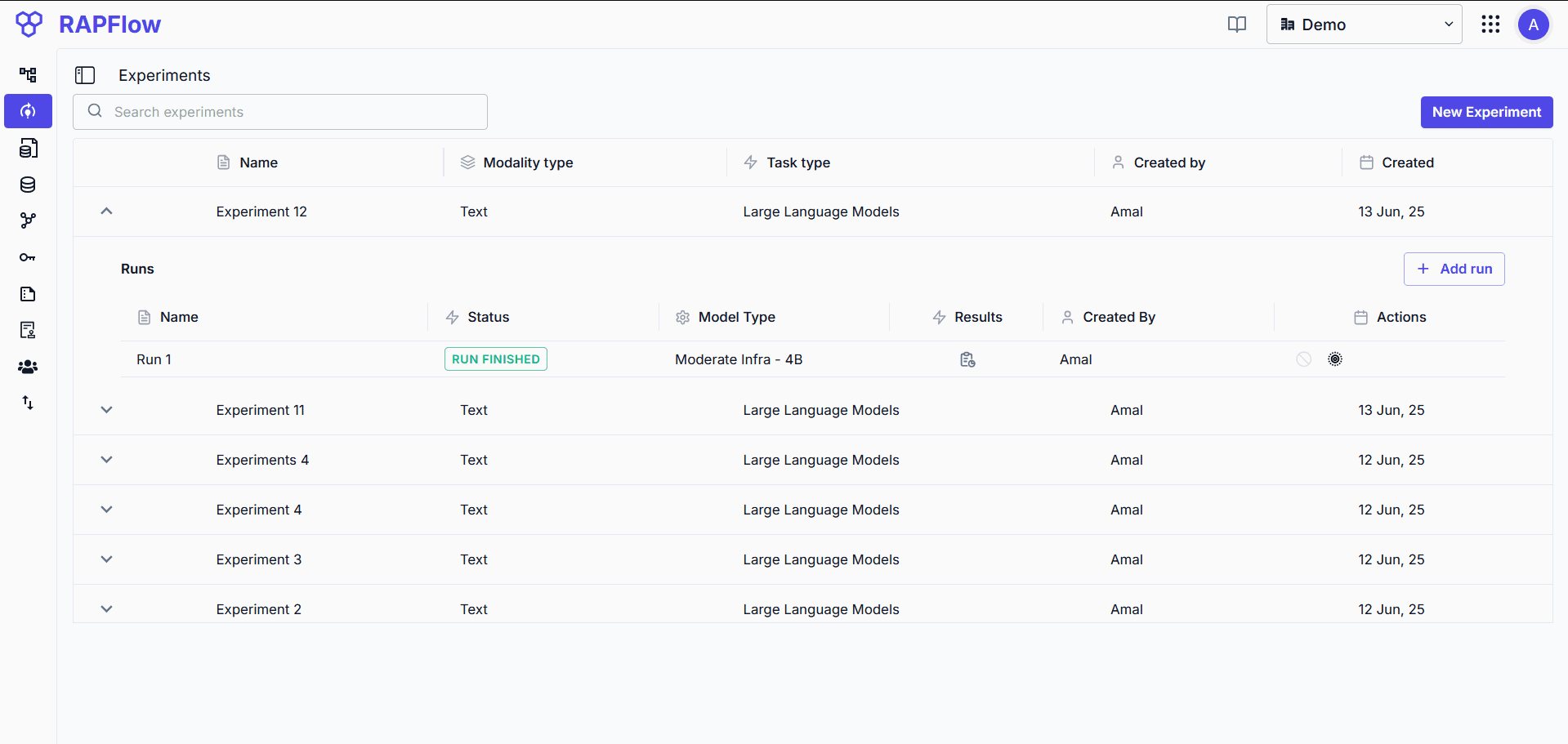Expand the Experiment 3 row
The width and height of the screenshot is (1568, 744).
[106, 559]
